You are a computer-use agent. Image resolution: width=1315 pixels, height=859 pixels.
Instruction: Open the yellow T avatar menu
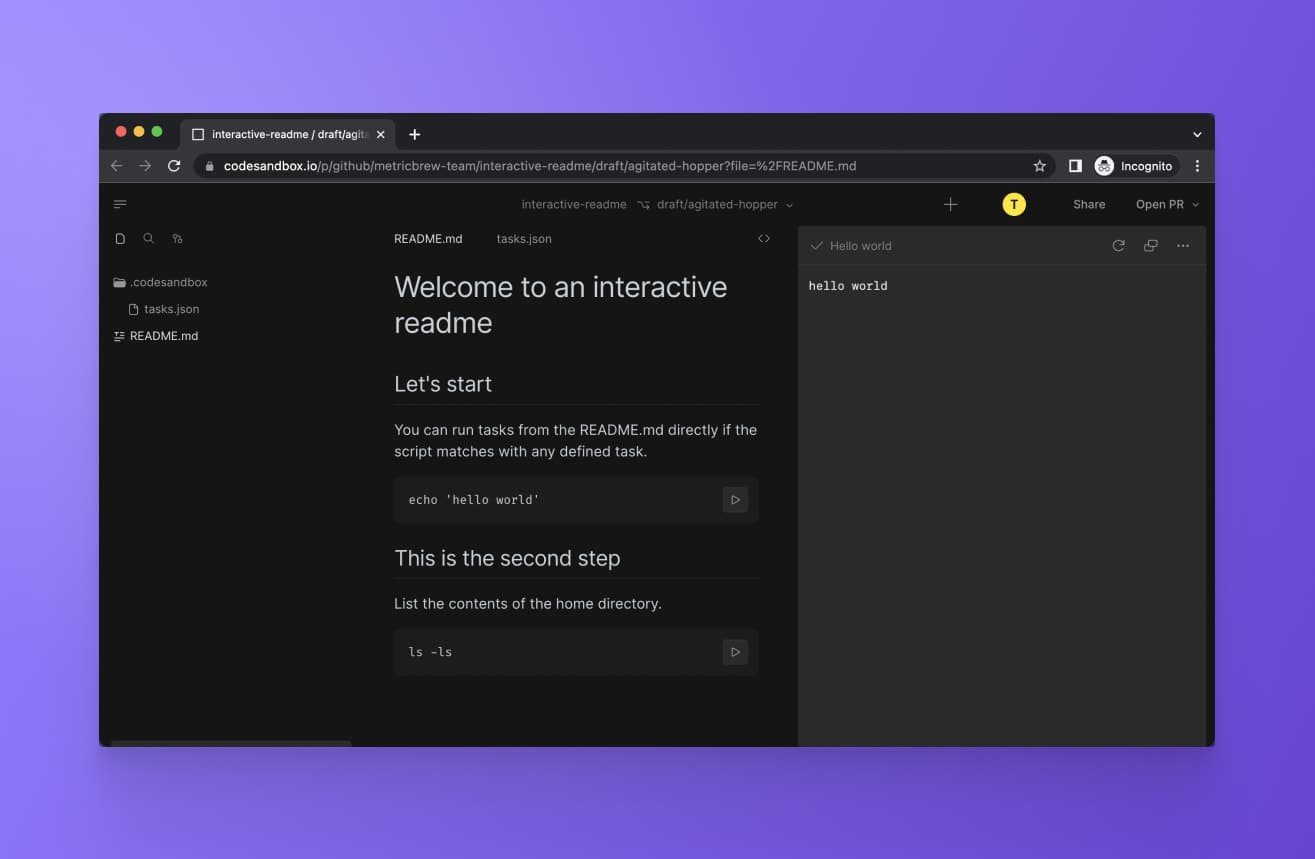point(1014,204)
